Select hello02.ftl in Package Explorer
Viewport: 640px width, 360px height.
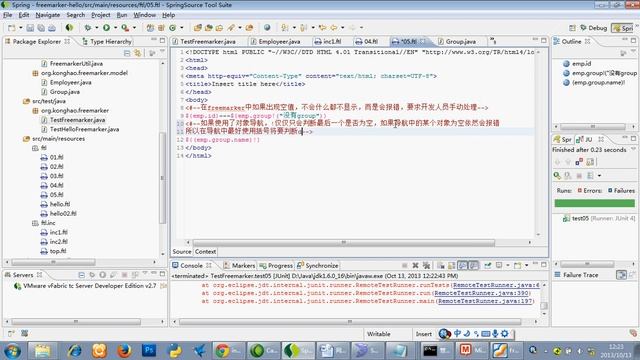pos(63,213)
